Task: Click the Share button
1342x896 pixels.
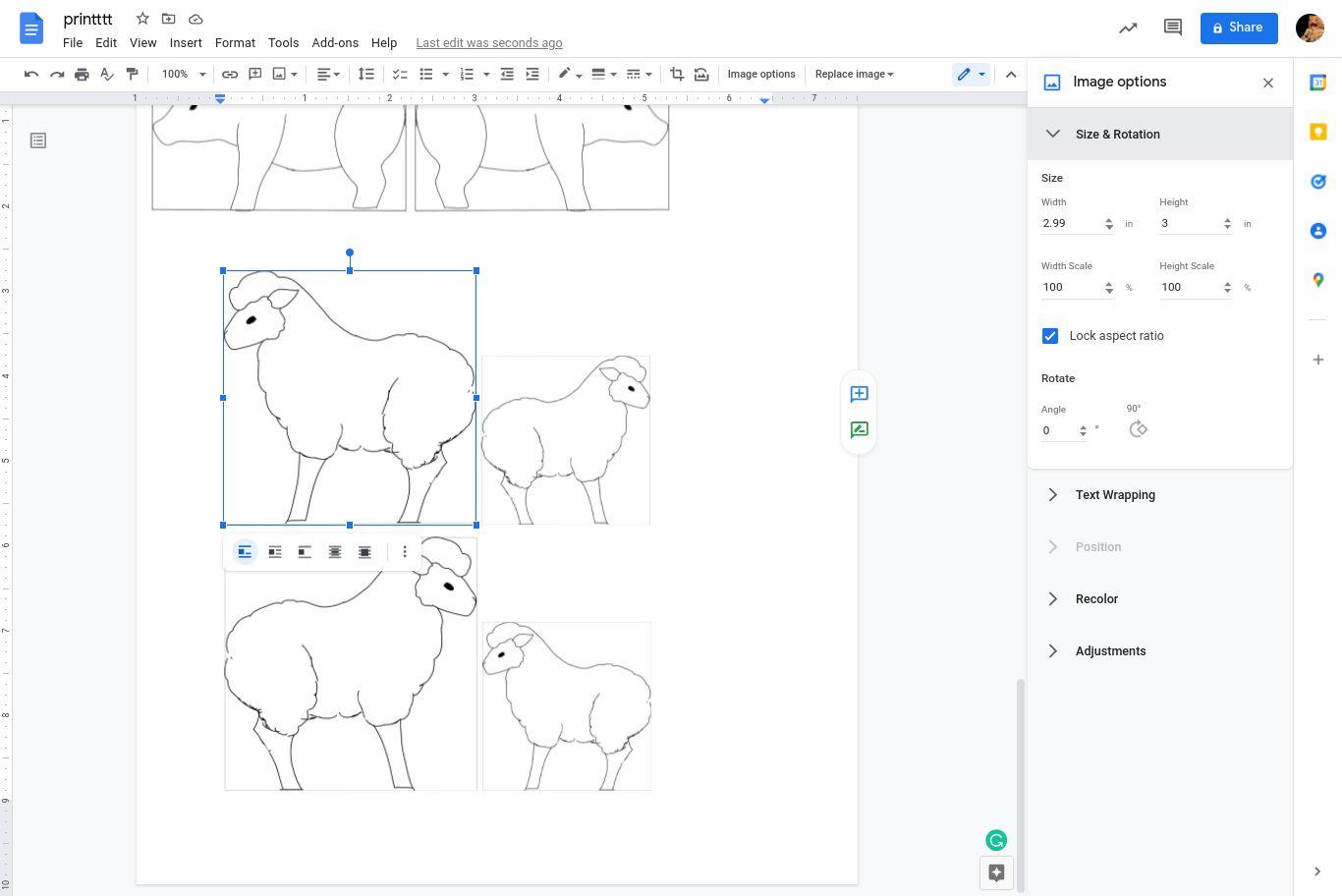Action: (1238, 28)
